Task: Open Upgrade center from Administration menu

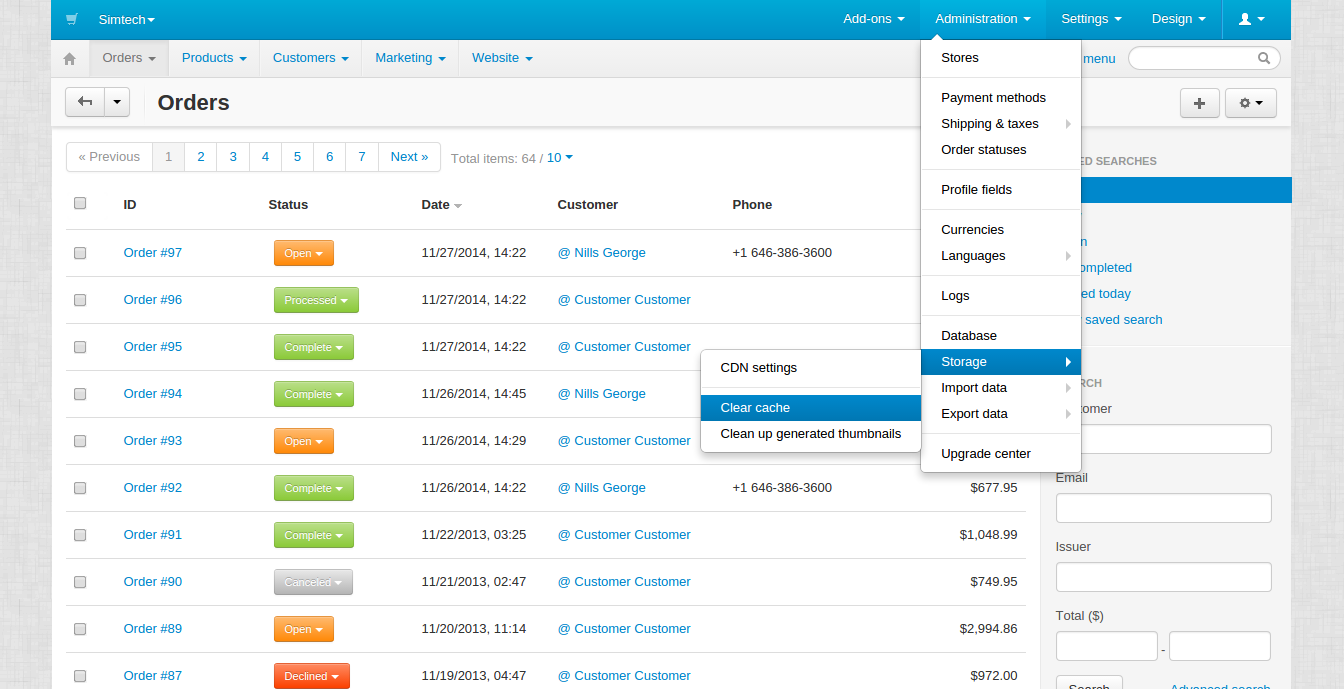Action: (x=985, y=454)
